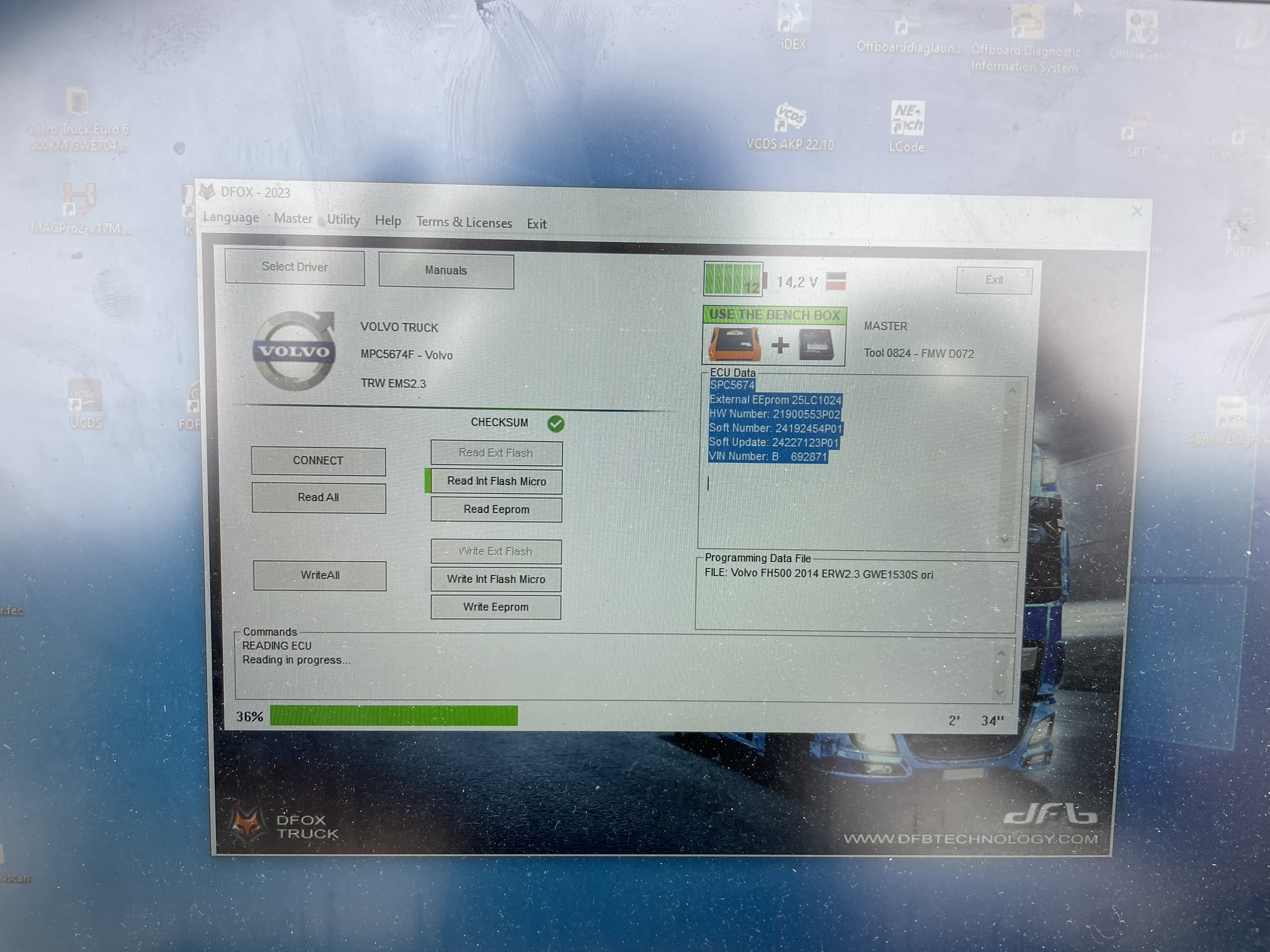Click the Volvo logo image
This screenshot has width=1270, height=952.
click(295, 351)
